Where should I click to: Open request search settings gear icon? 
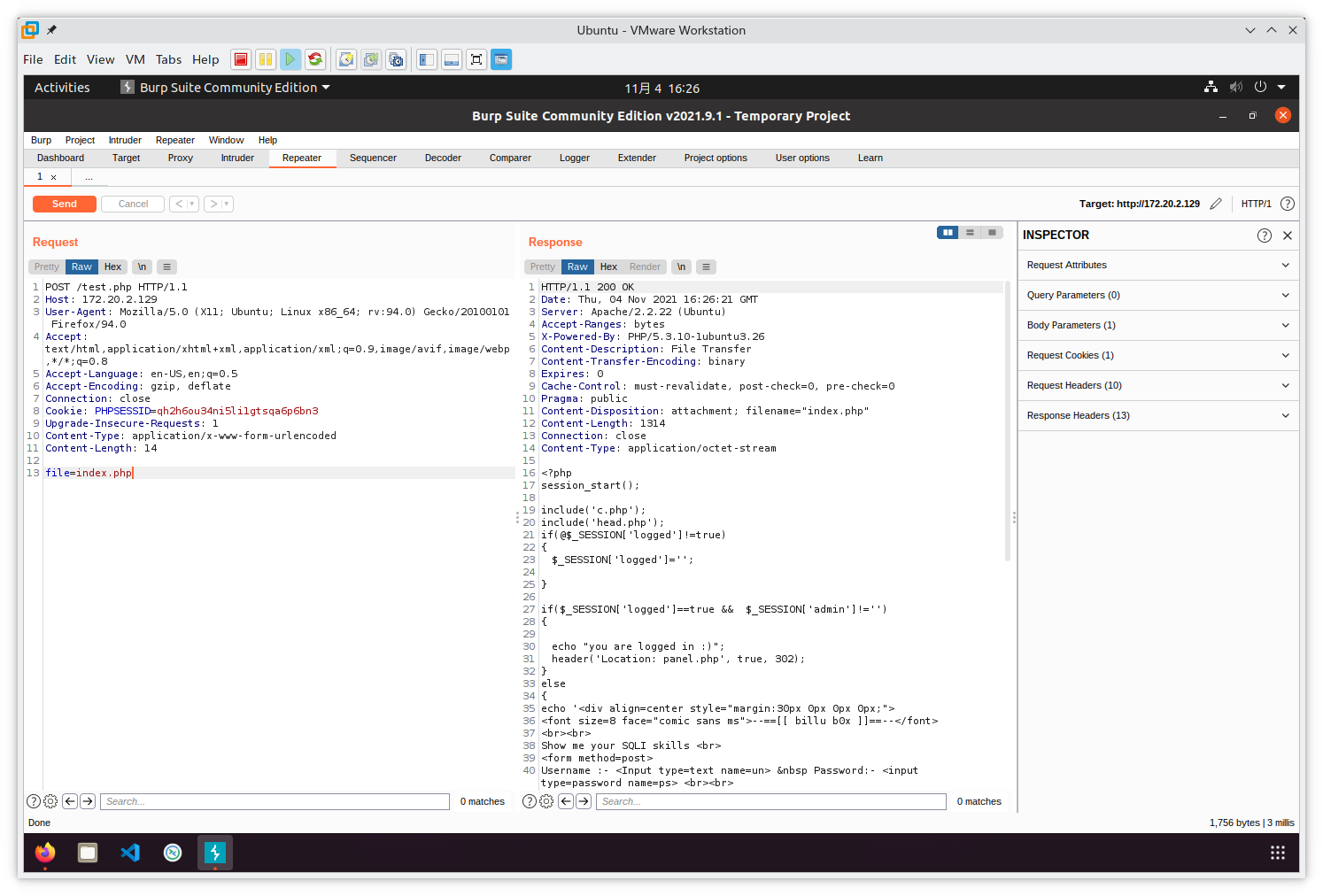(50, 801)
